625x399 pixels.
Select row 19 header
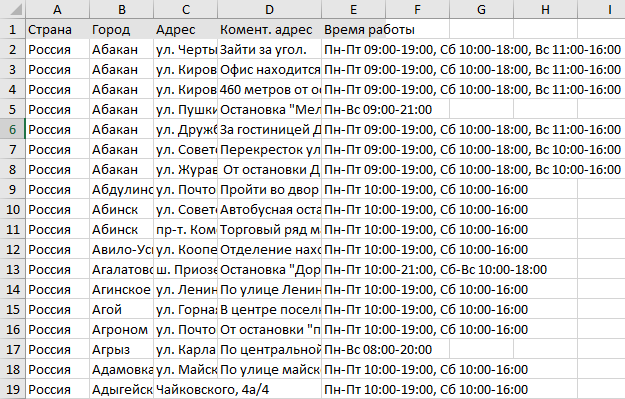tap(13, 389)
